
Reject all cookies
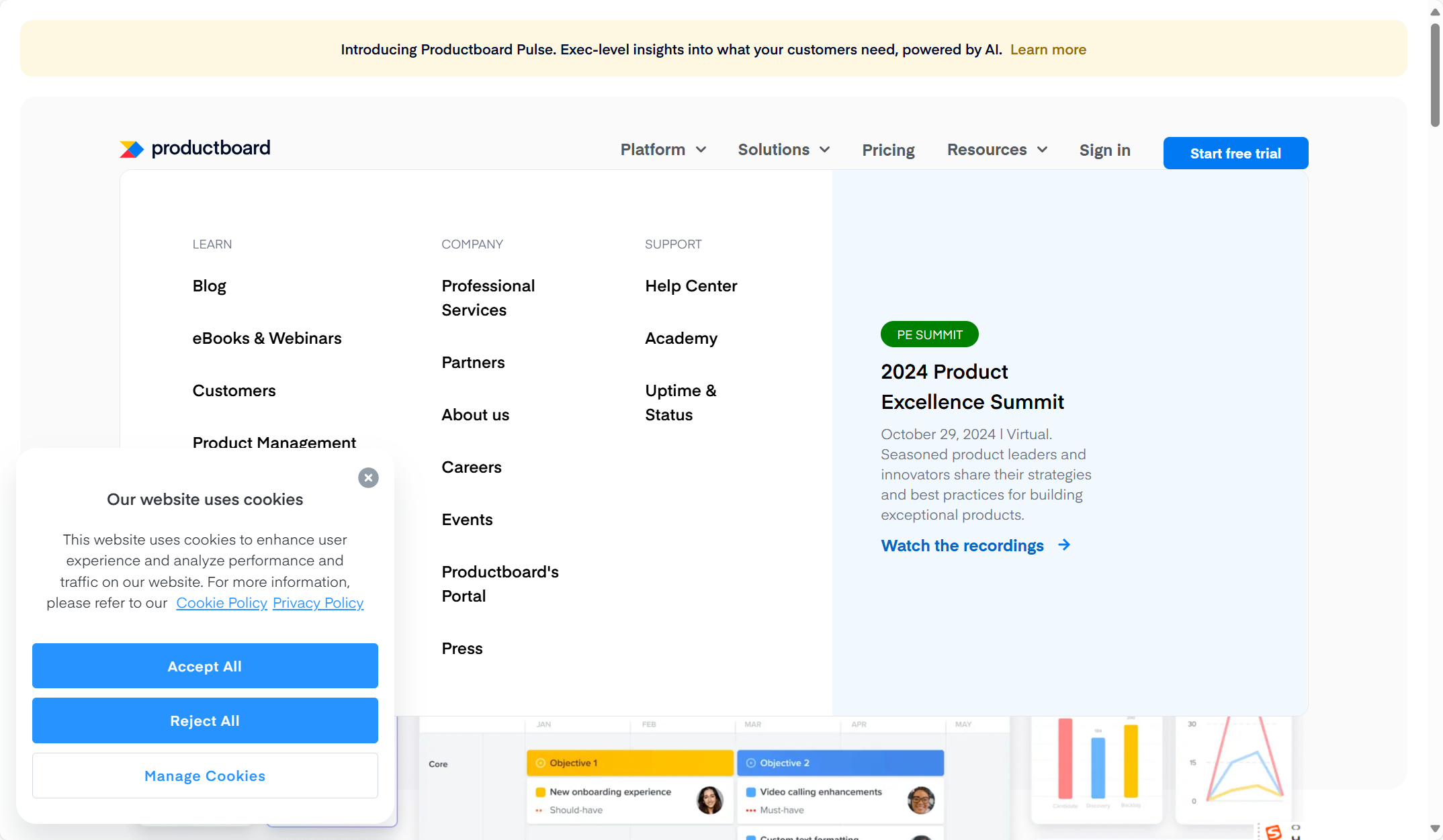[205, 720]
